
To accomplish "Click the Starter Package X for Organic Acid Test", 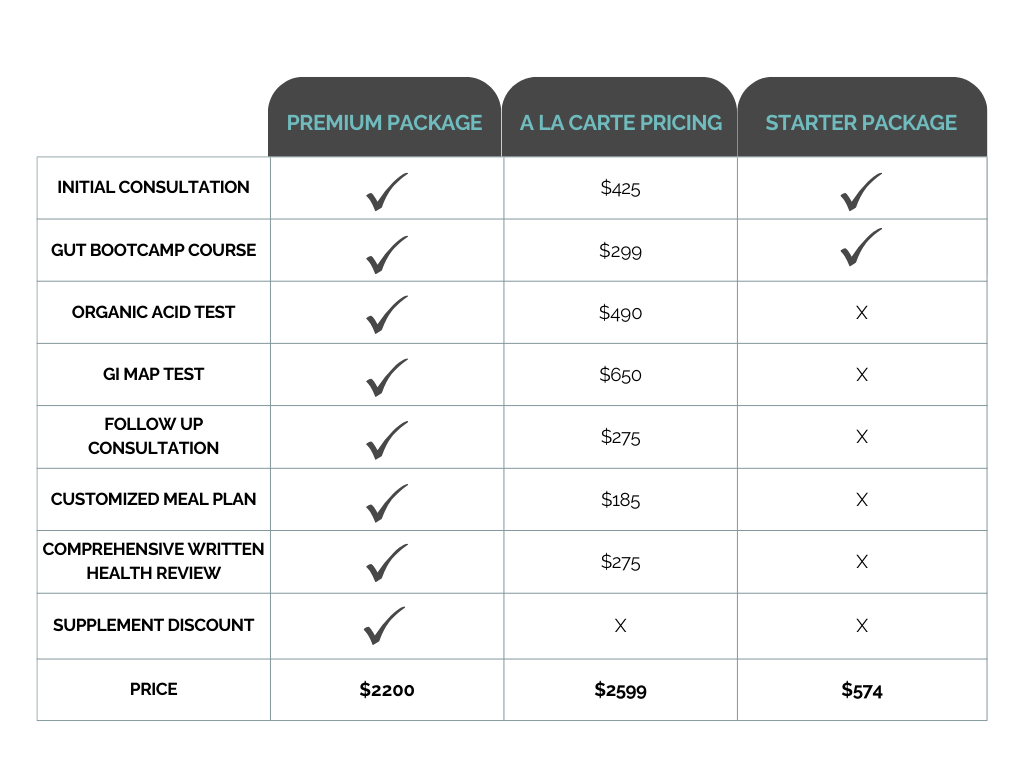I will coord(862,313).
